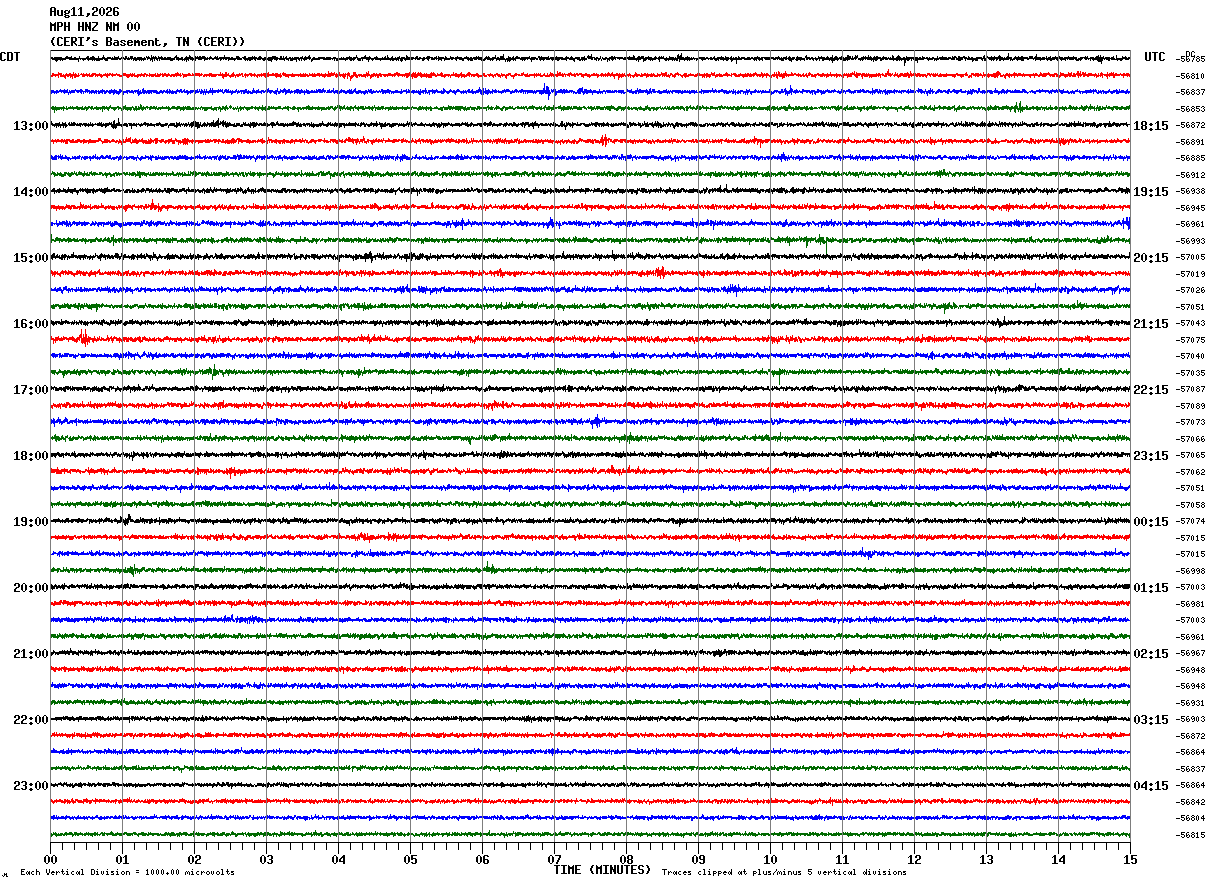Click the DC offset value -56998
This screenshot has width=1210, height=886.
(1191, 571)
